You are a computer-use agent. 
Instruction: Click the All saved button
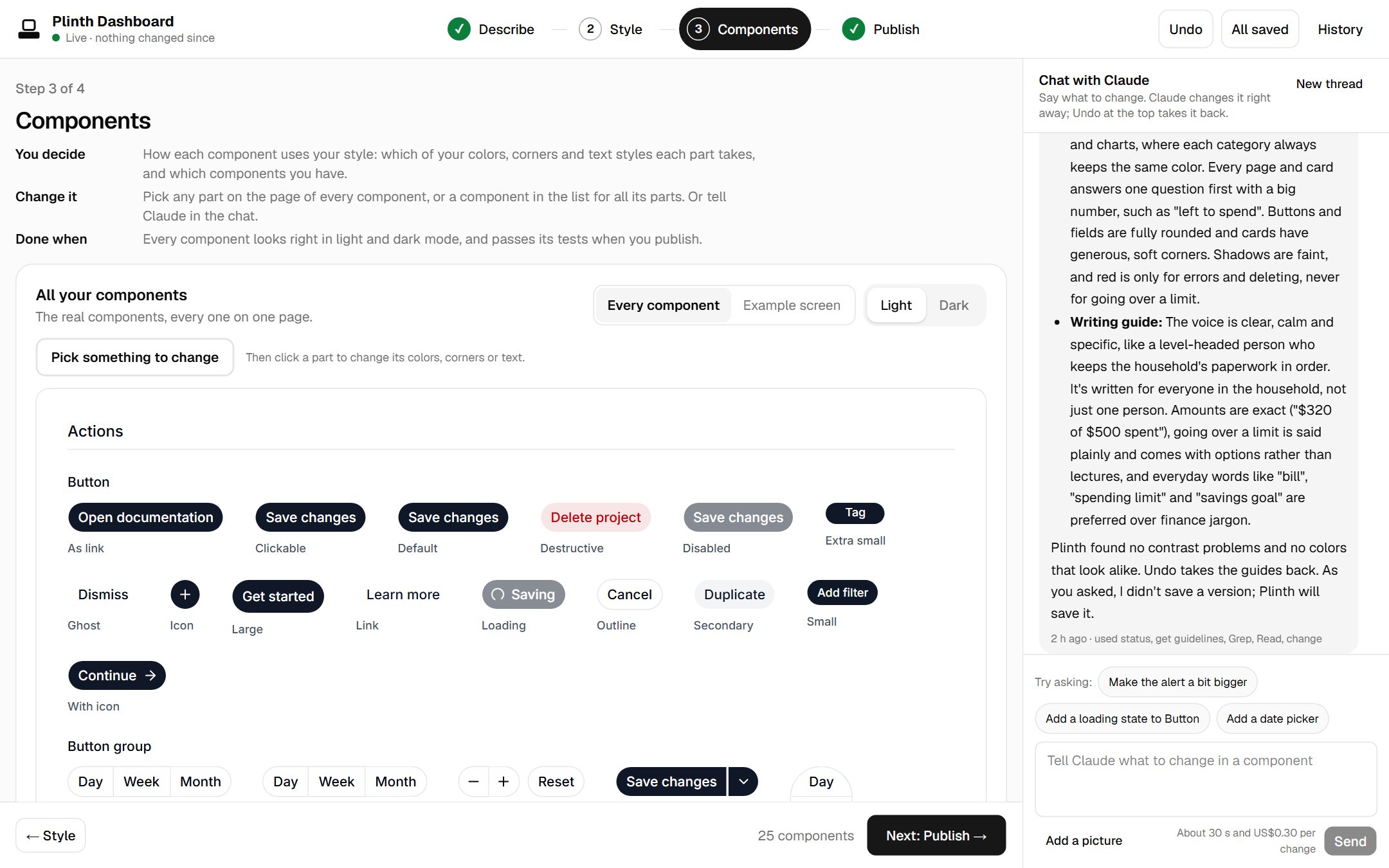1260,29
